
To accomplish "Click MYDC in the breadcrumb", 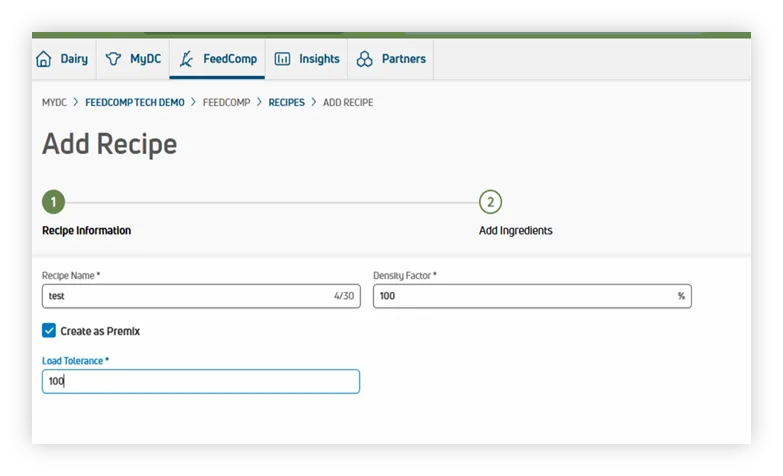I will point(54,102).
